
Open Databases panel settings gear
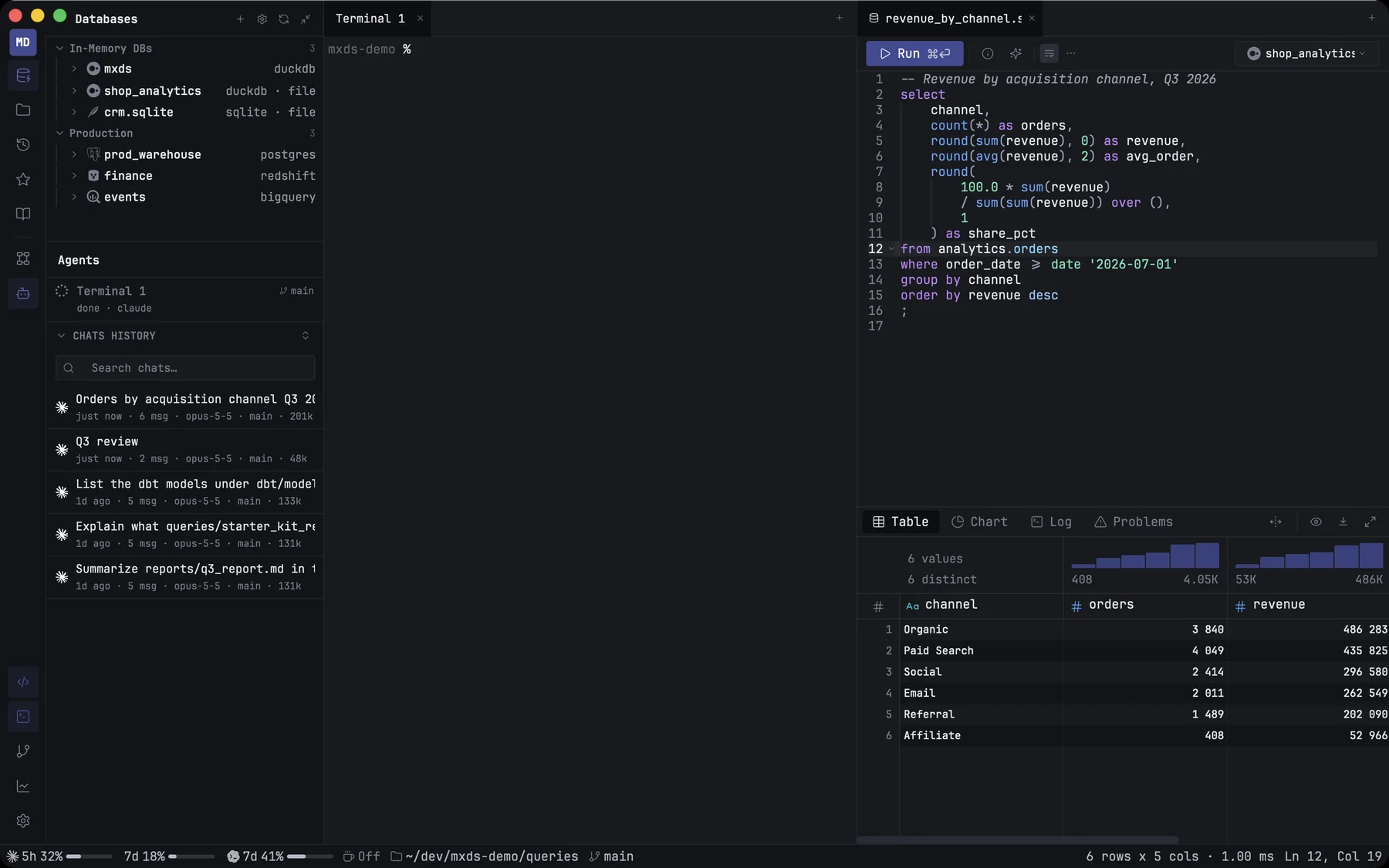tap(262, 19)
